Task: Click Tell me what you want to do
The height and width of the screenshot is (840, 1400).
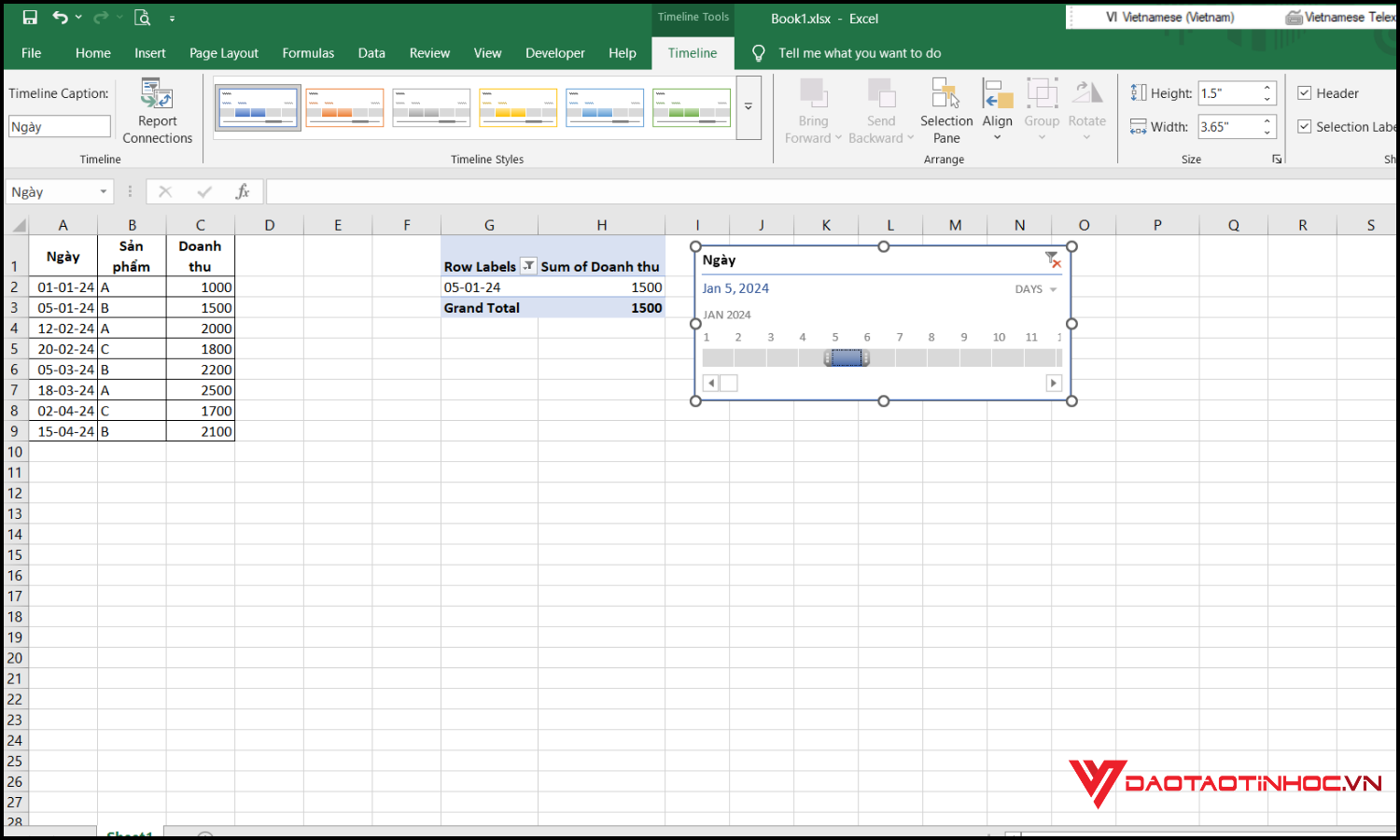Action: (x=859, y=53)
